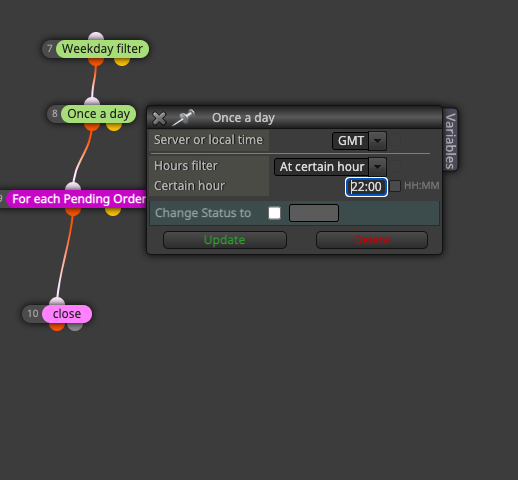This screenshot has width=518, height=480.
Task: Open the Variables side tab
Action: point(450,140)
